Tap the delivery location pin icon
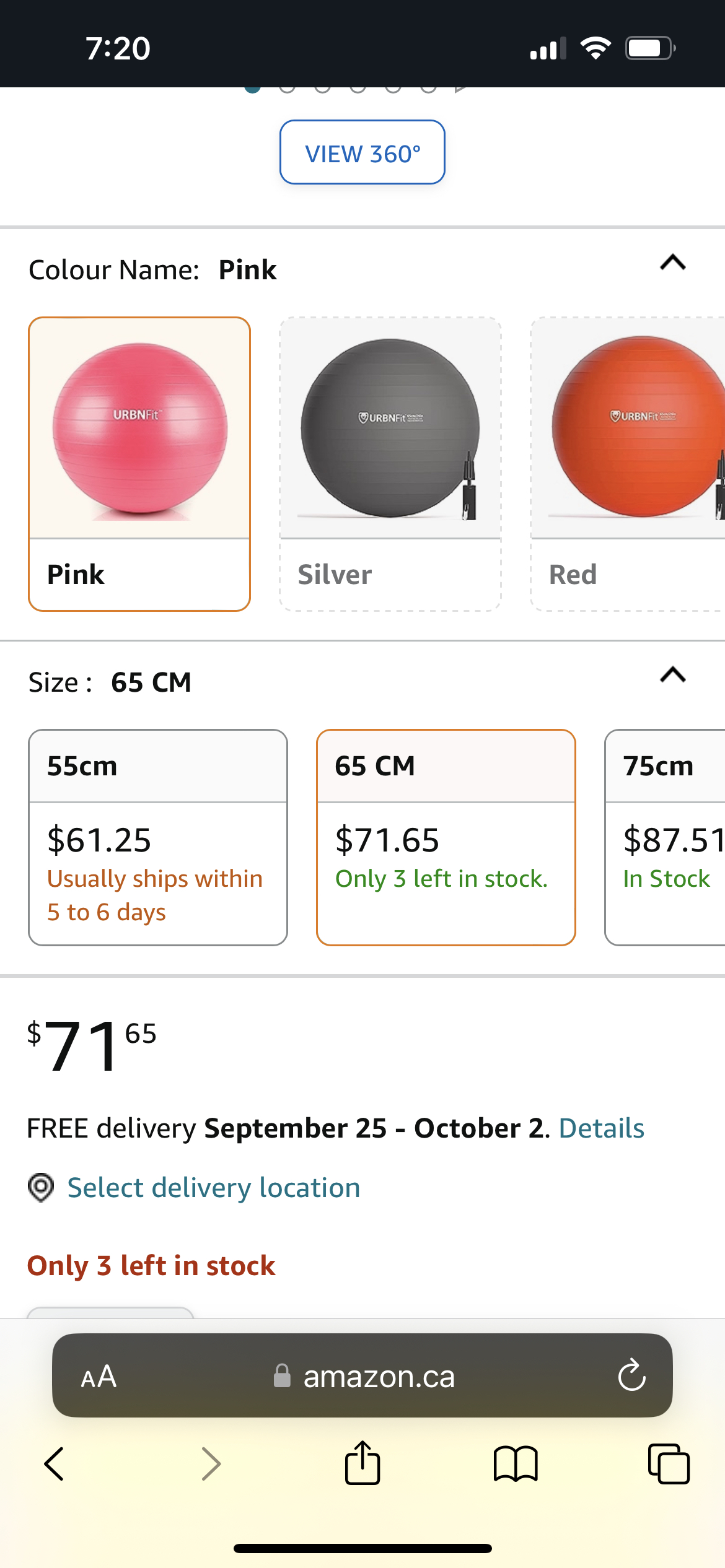The image size is (725, 1568). click(x=41, y=1187)
